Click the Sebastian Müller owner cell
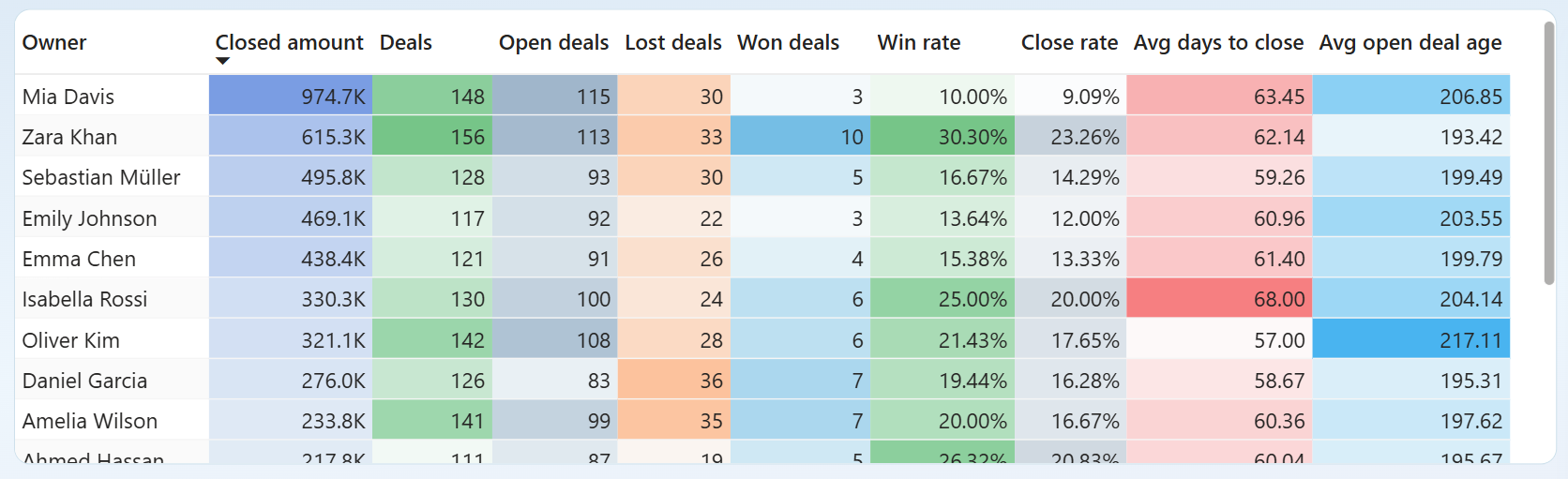1568x479 pixels. coord(101,177)
